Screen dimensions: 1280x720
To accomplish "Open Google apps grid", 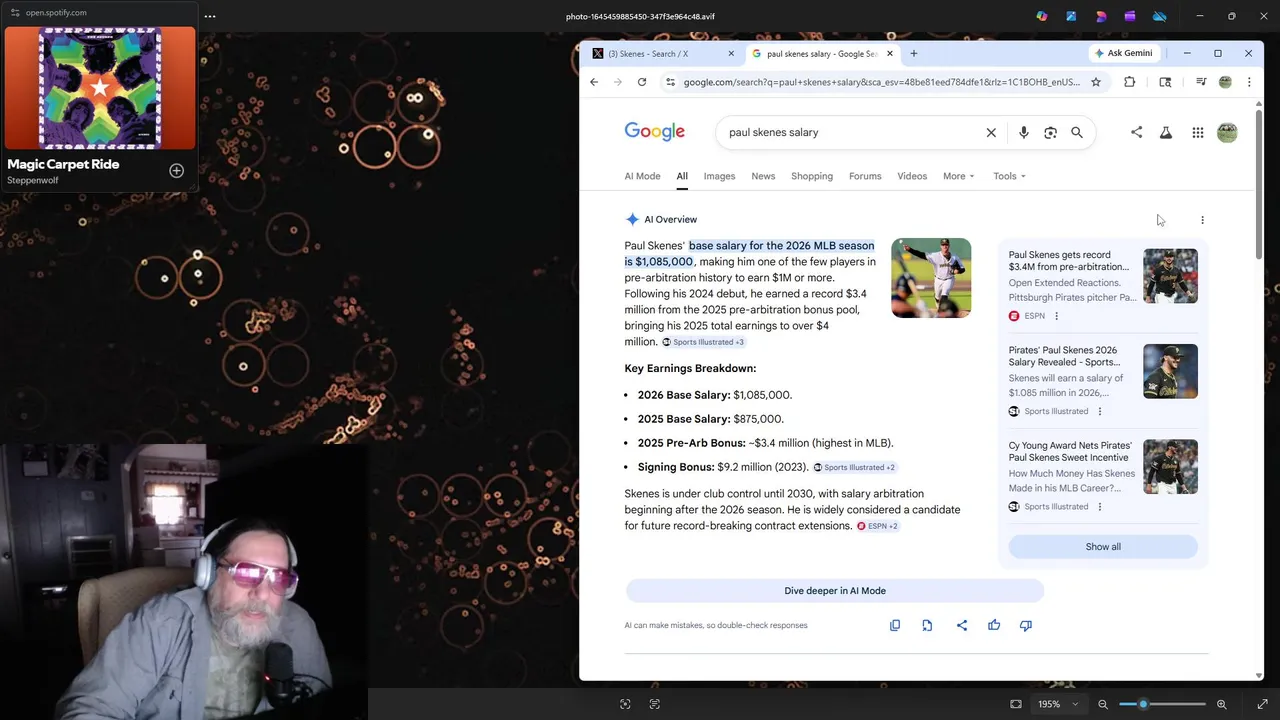I will 1198,132.
